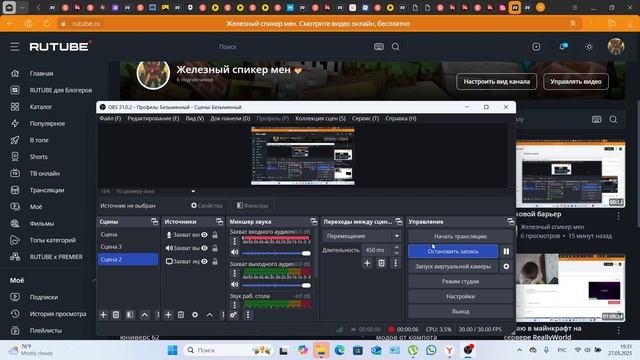Open input audio capture channel options dots

pyautogui.click(x=234, y=241)
